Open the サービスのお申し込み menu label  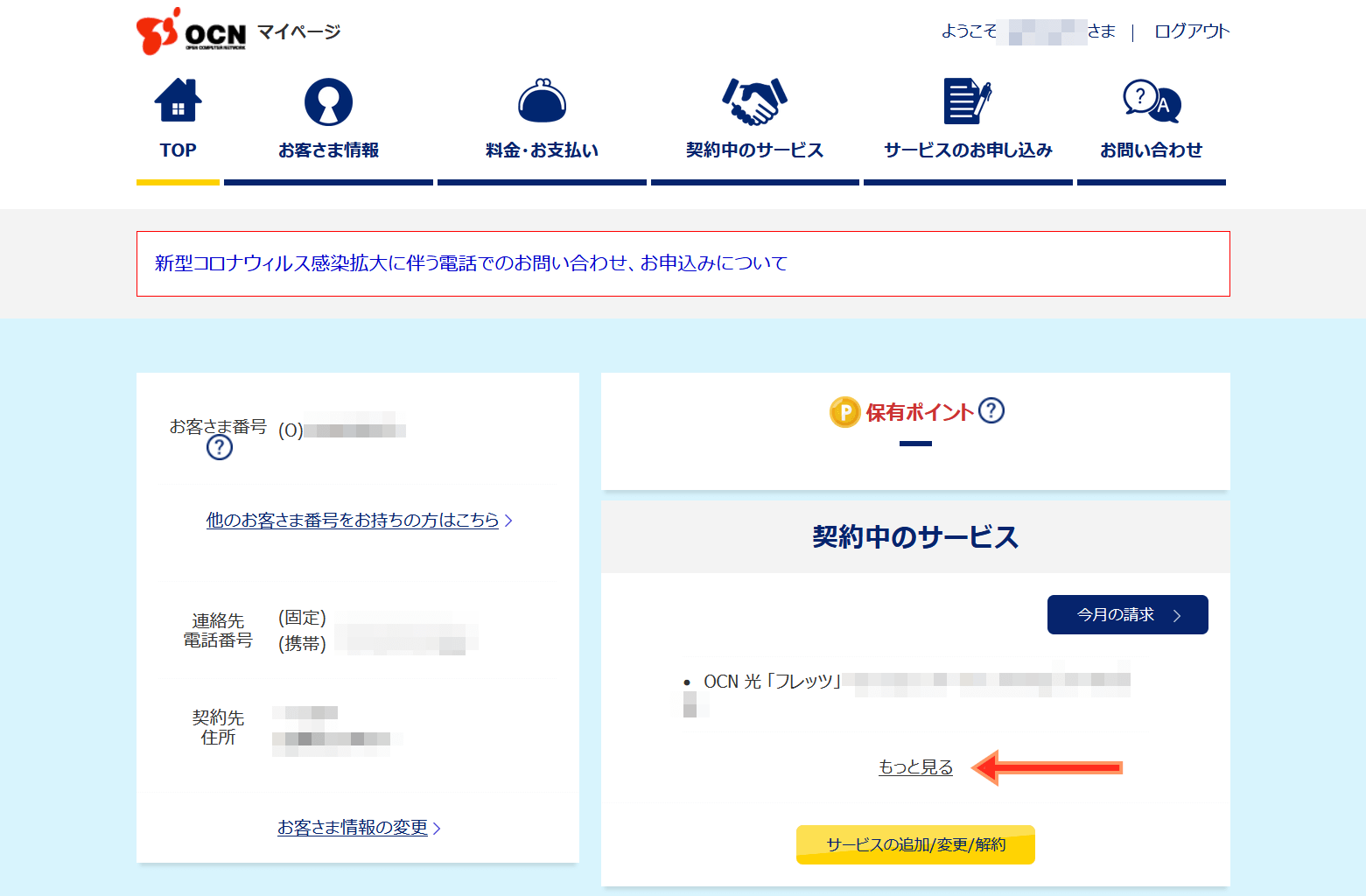click(x=968, y=150)
